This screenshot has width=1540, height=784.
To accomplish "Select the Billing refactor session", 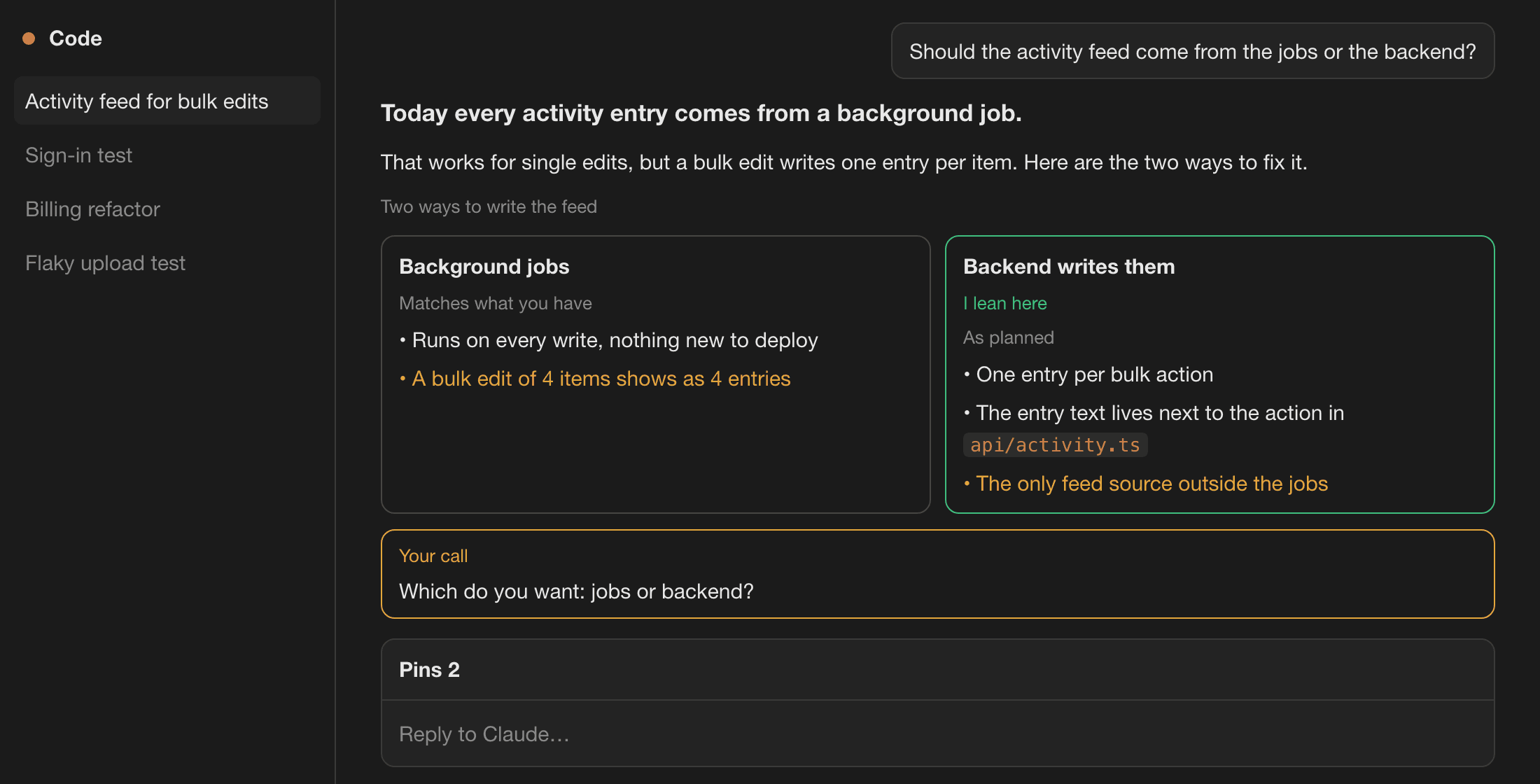I will coord(167,209).
